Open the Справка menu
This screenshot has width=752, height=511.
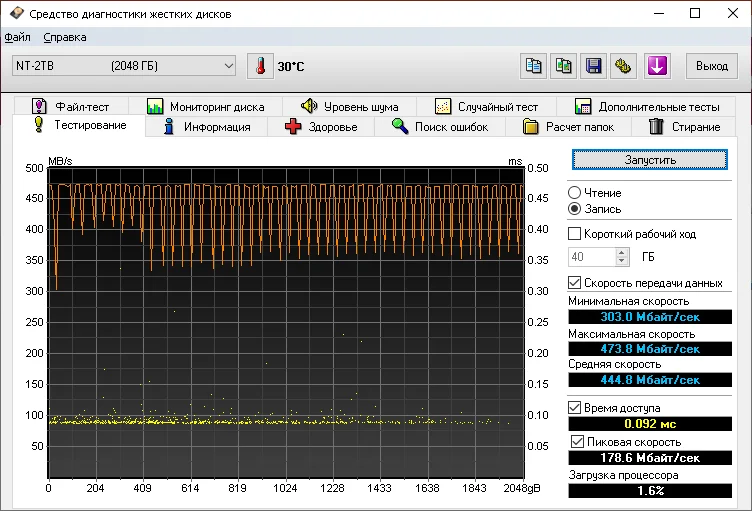tap(65, 37)
